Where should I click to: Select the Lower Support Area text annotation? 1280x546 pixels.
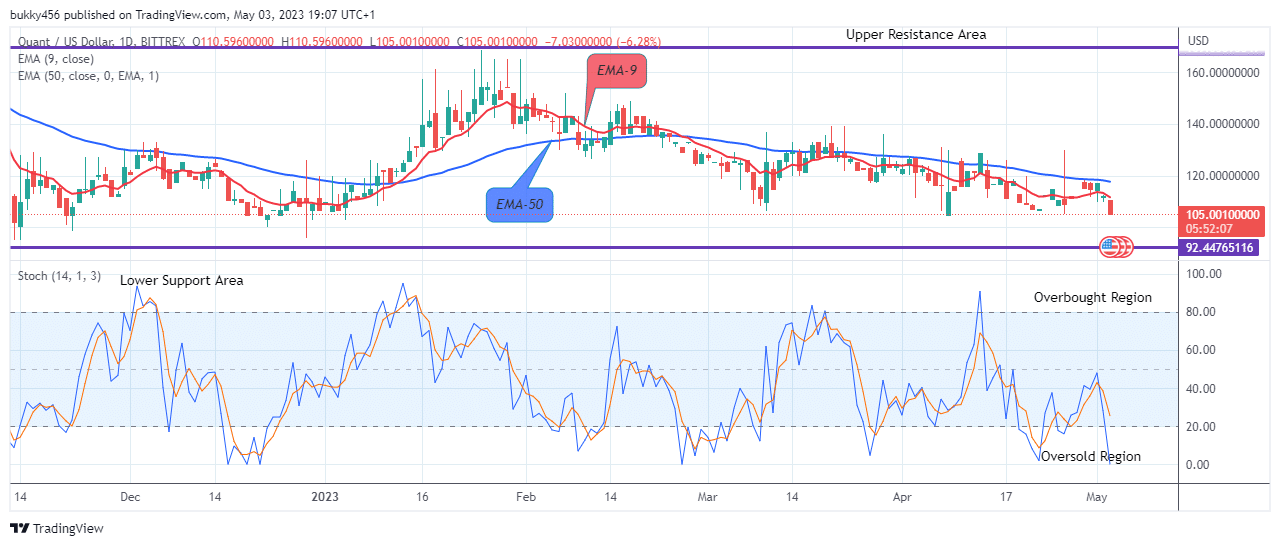pyautogui.click(x=182, y=281)
